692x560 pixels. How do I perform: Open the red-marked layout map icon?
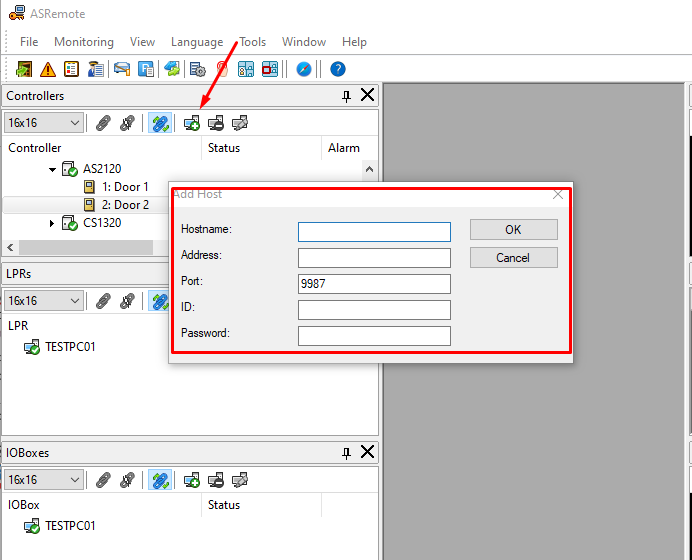pyautogui.click(x=270, y=69)
